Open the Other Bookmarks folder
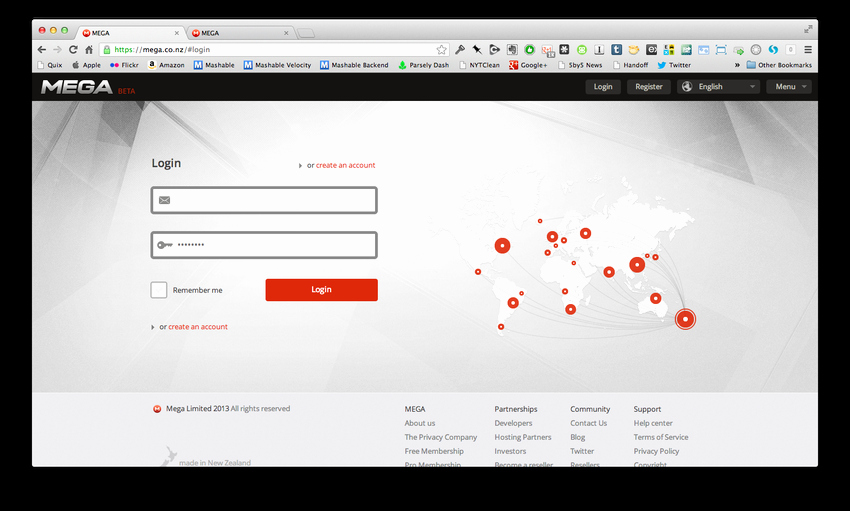Viewport: 850px width, 511px height. pyautogui.click(x=779, y=65)
